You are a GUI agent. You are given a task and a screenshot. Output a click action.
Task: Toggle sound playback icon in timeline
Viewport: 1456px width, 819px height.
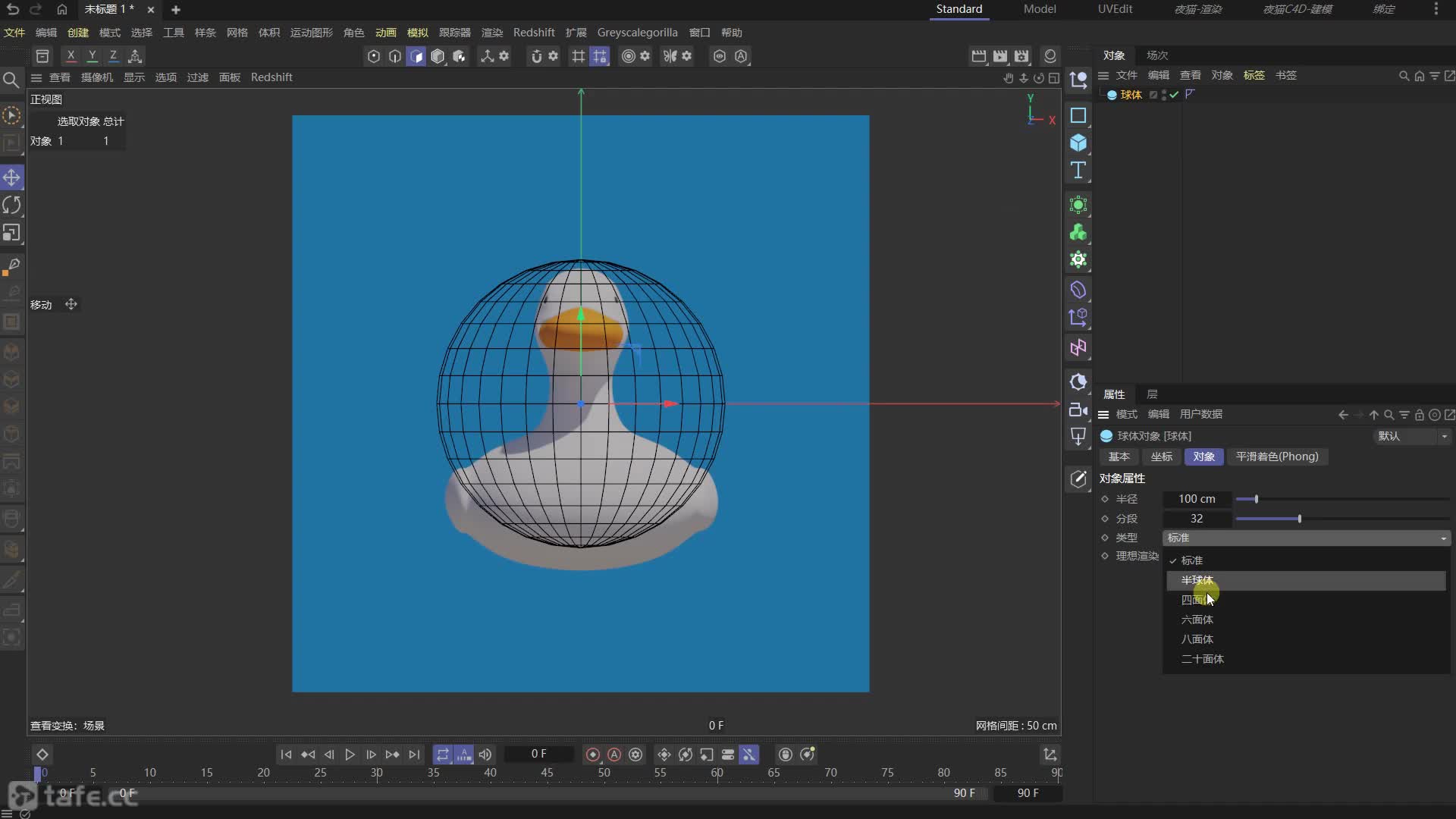(x=485, y=755)
